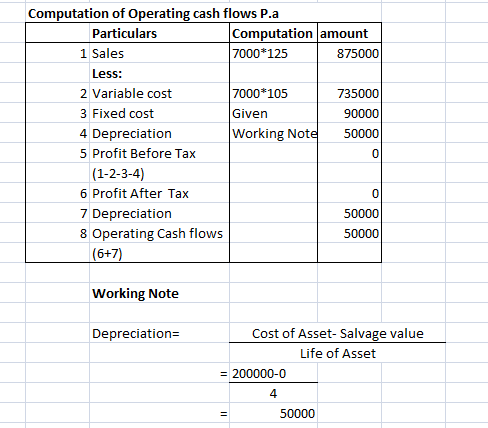488x428 pixels.
Task: Select the row 7 depreciation amount 50000
Action: pos(361,213)
